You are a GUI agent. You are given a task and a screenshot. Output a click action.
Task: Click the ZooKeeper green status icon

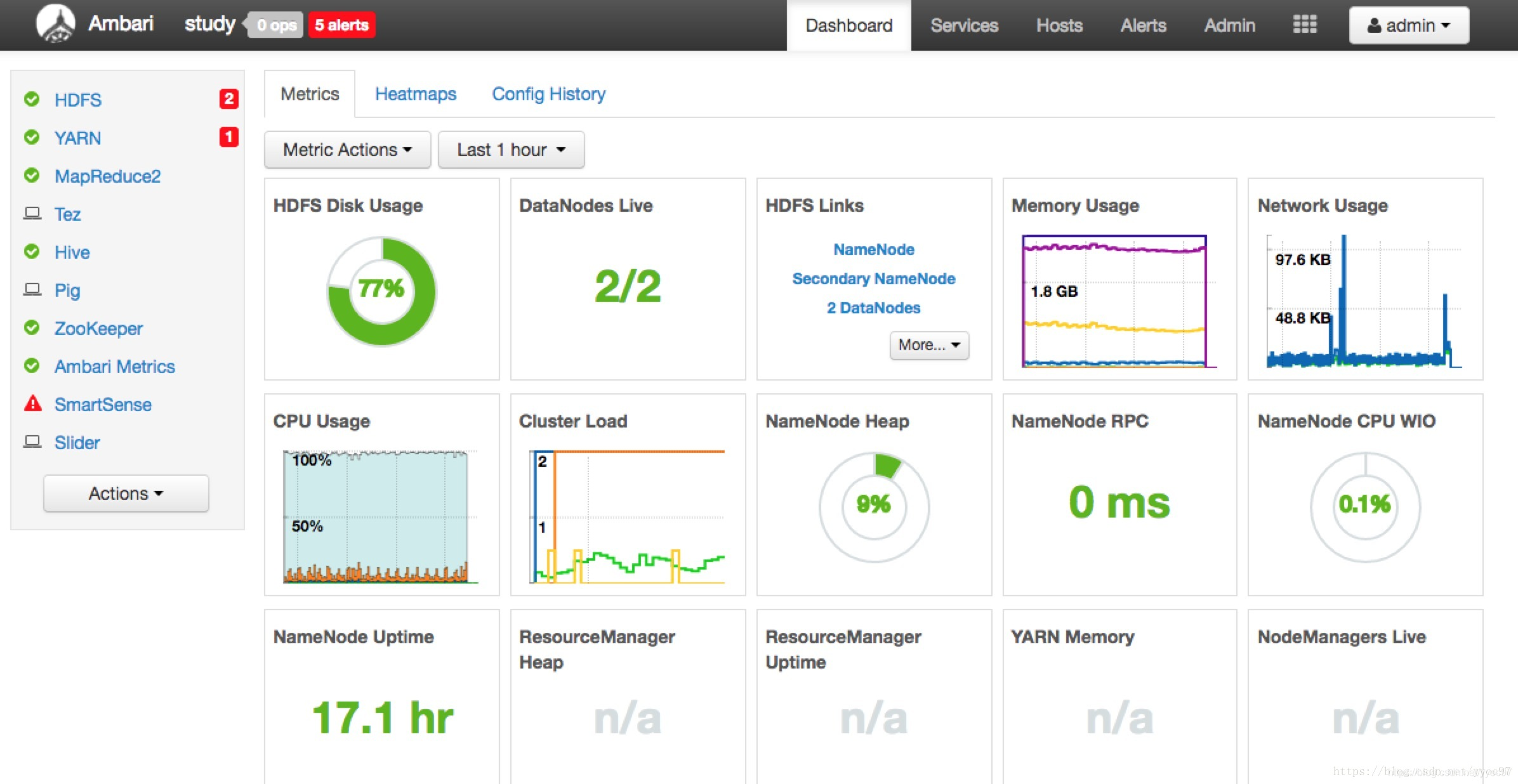click(x=32, y=327)
